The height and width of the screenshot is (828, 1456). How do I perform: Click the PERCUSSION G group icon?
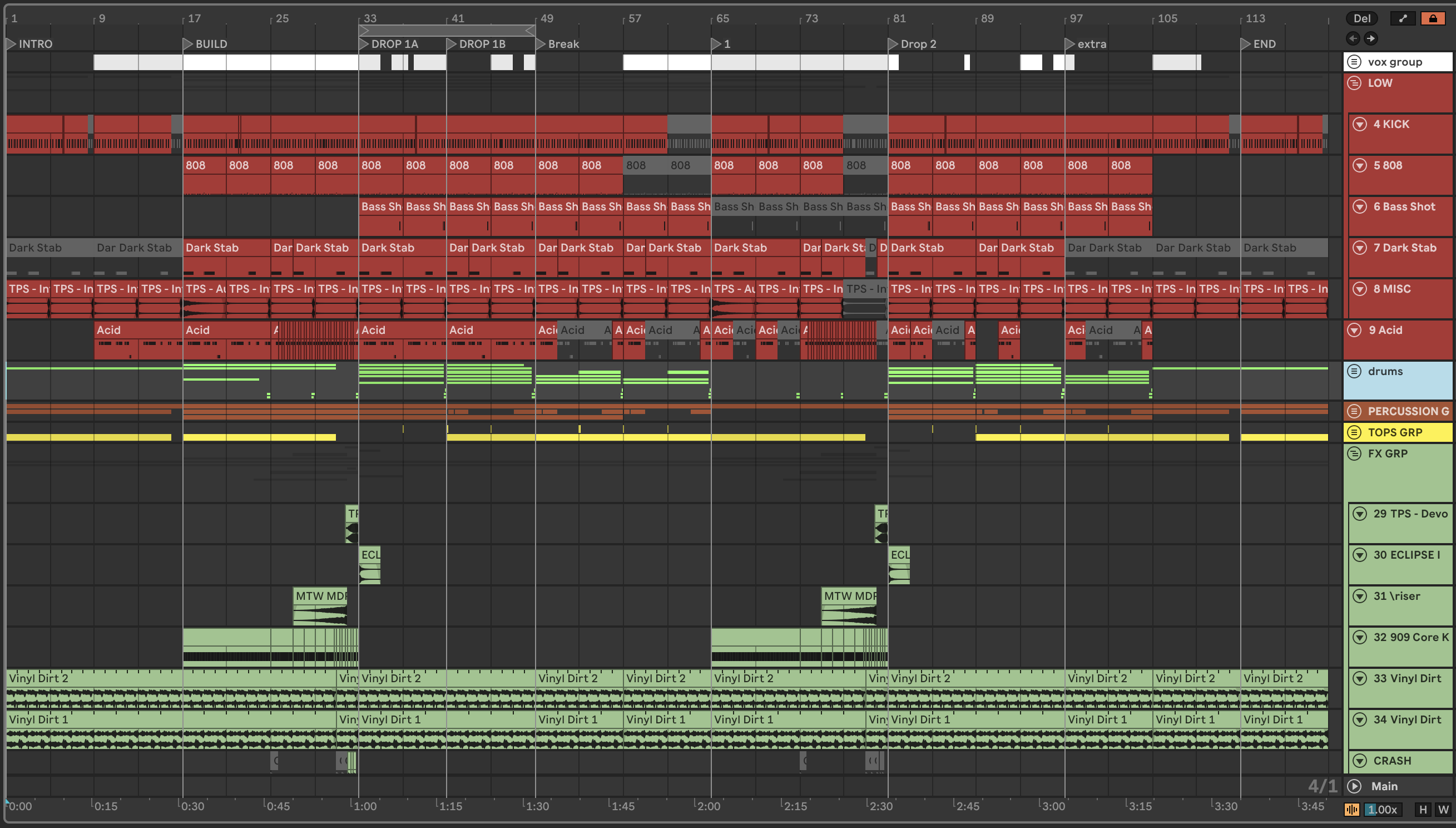coord(1354,411)
